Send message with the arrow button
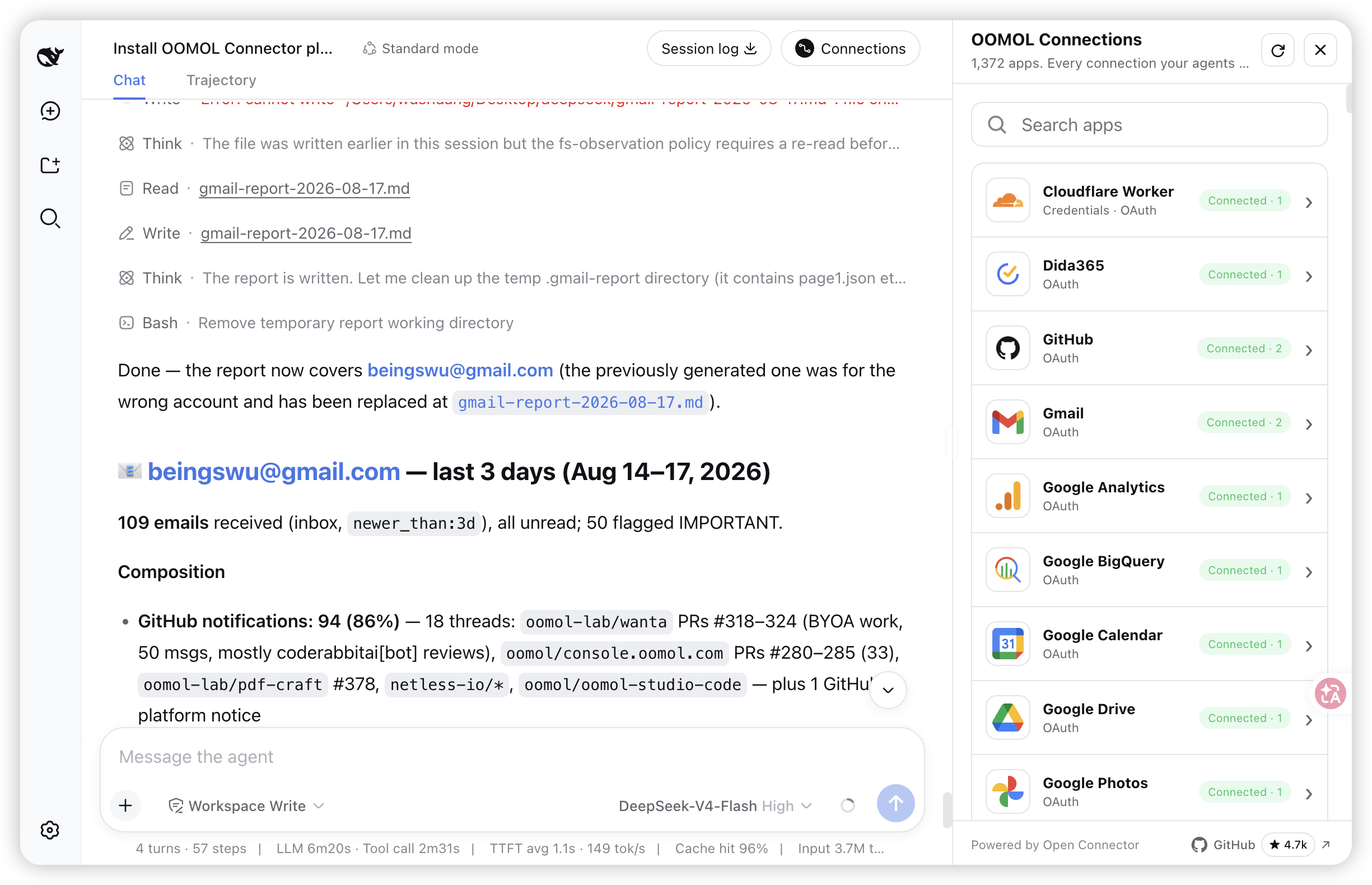Image resolution: width=1372 pixels, height=885 pixels. point(895,803)
